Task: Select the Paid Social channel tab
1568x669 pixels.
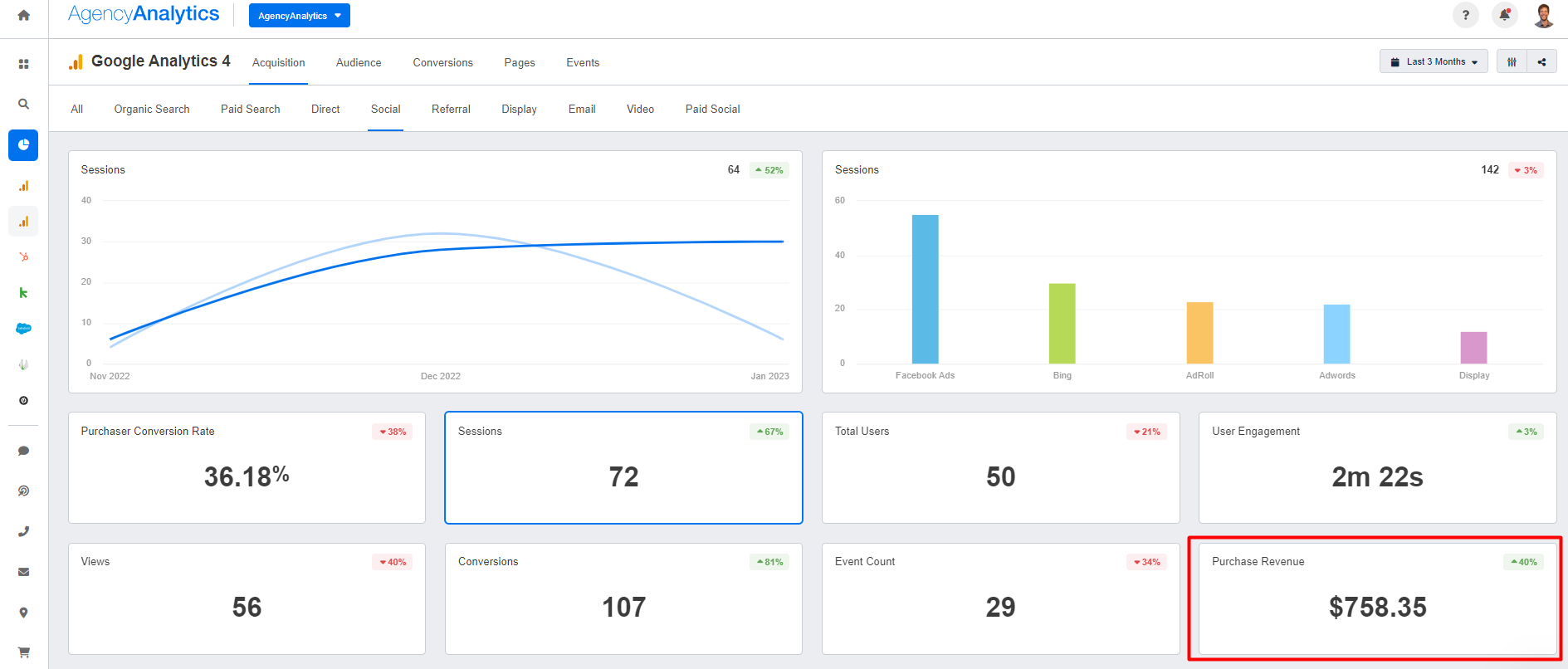Action: [x=712, y=110]
